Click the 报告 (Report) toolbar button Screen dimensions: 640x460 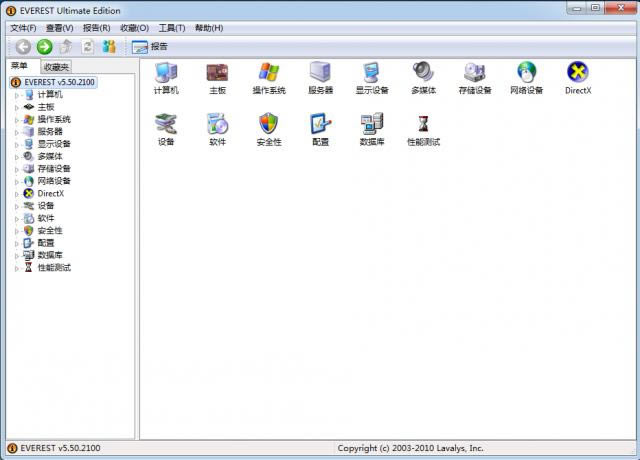[x=149, y=47]
